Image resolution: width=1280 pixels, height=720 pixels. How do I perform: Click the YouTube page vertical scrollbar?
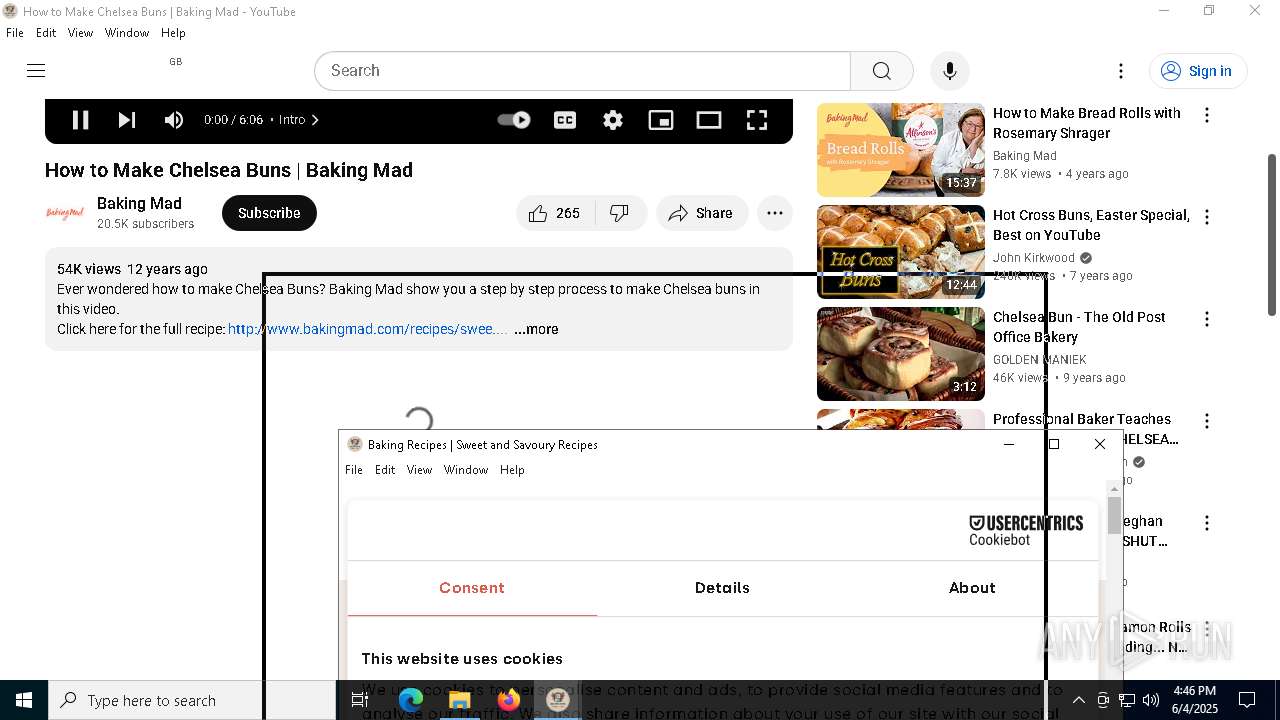point(1272,235)
